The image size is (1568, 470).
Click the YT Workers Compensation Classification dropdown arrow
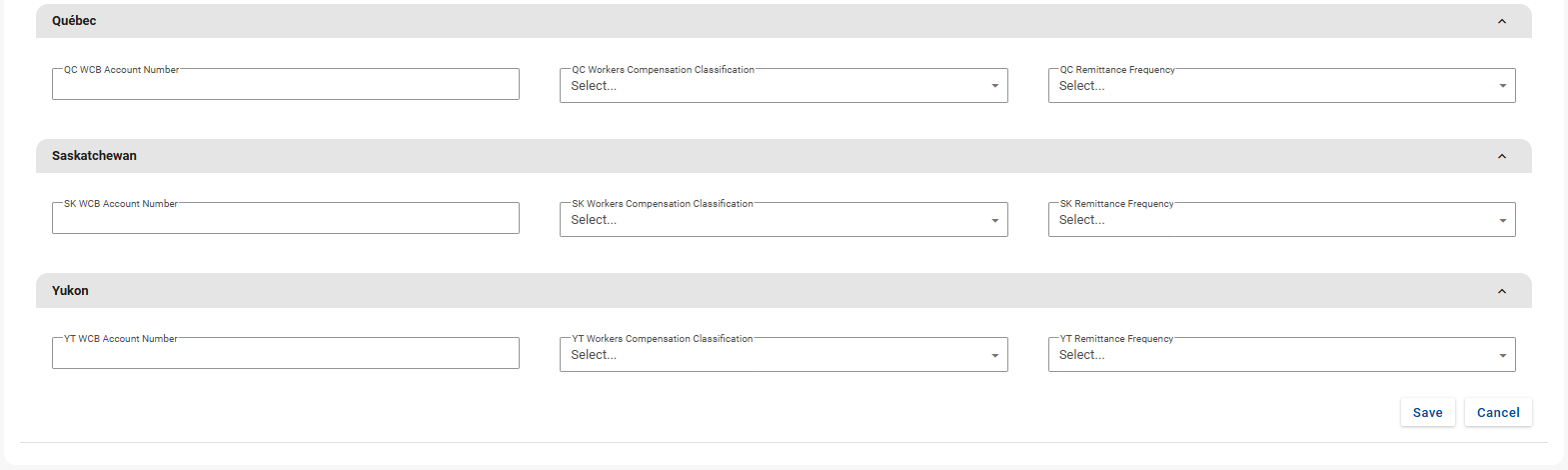[994, 356]
